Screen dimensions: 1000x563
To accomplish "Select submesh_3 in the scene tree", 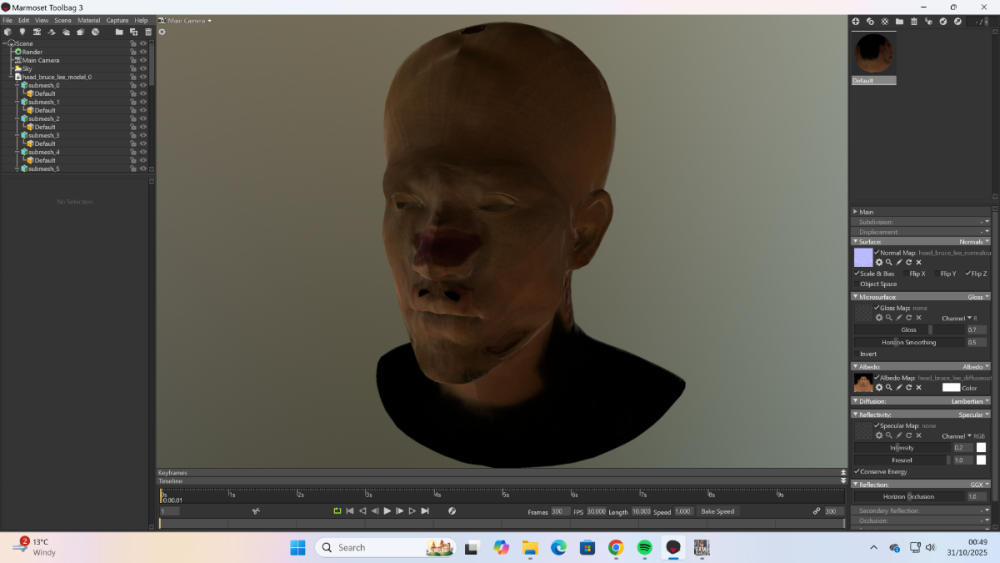I will tap(44, 135).
